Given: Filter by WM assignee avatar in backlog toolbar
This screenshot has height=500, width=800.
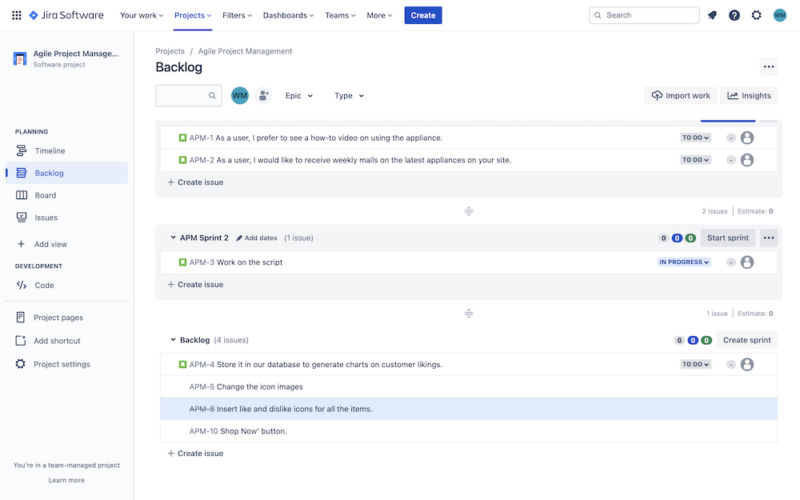Looking at the screenshot, I should tap(240, 95).
